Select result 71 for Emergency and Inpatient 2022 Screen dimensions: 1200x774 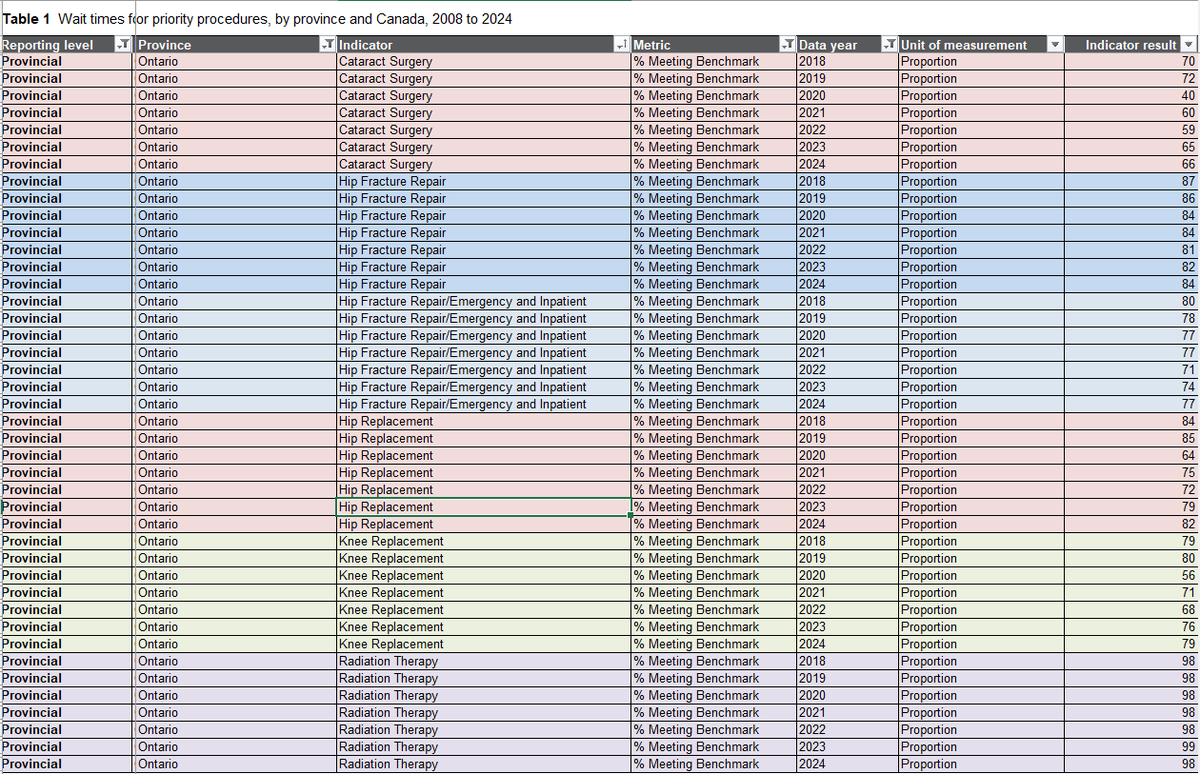click(x=1131, y=369)
